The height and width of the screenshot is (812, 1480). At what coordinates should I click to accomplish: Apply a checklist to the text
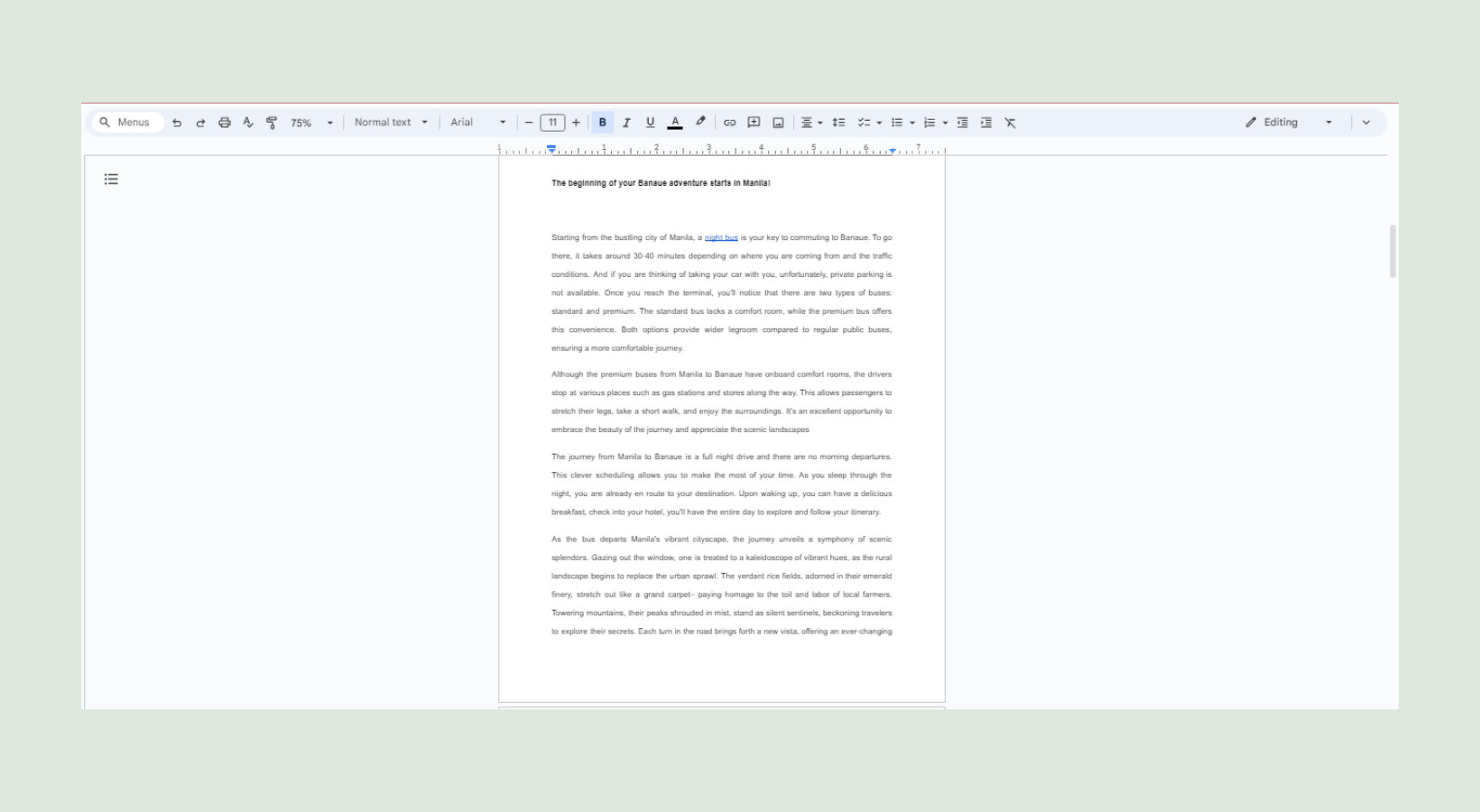click(864, 123)
